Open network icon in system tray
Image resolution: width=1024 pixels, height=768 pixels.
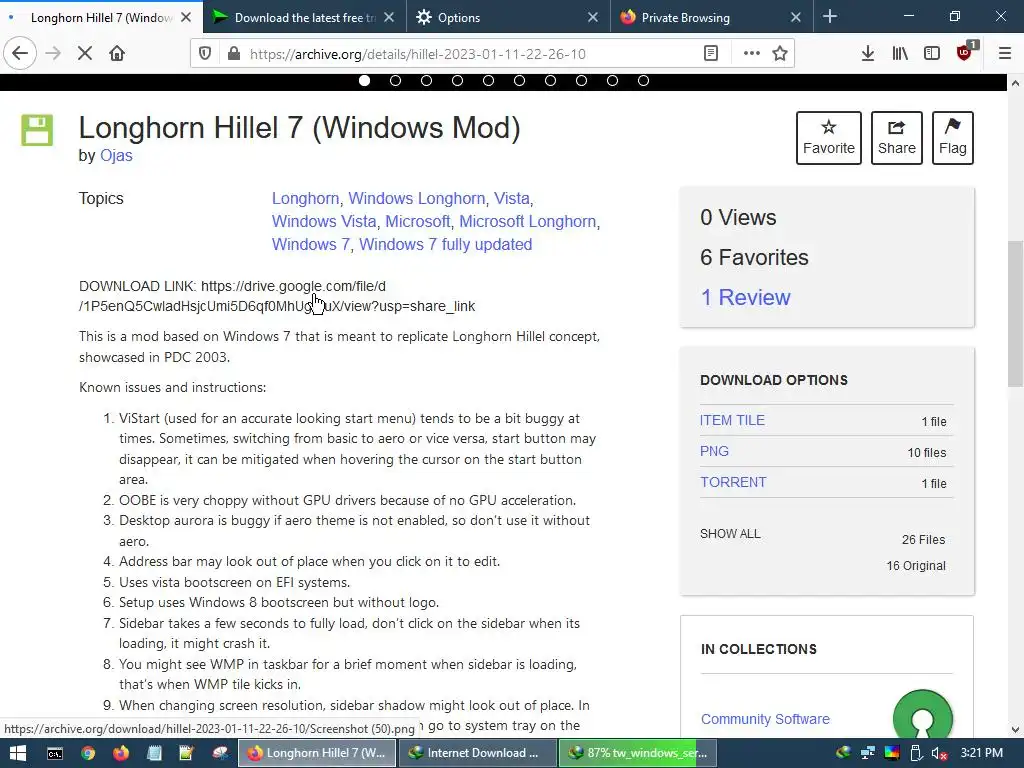[868, 754]
